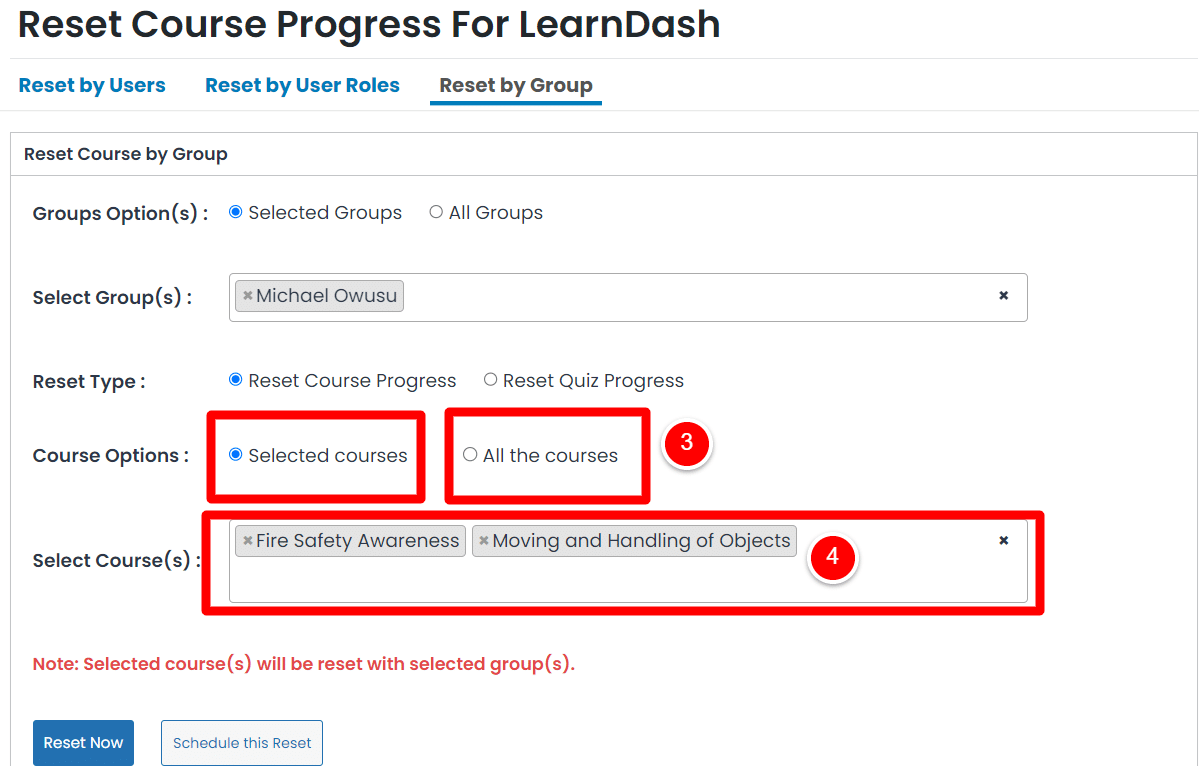Select the All Groups option
Screen dimensions: 1199x766
[436, 212]
